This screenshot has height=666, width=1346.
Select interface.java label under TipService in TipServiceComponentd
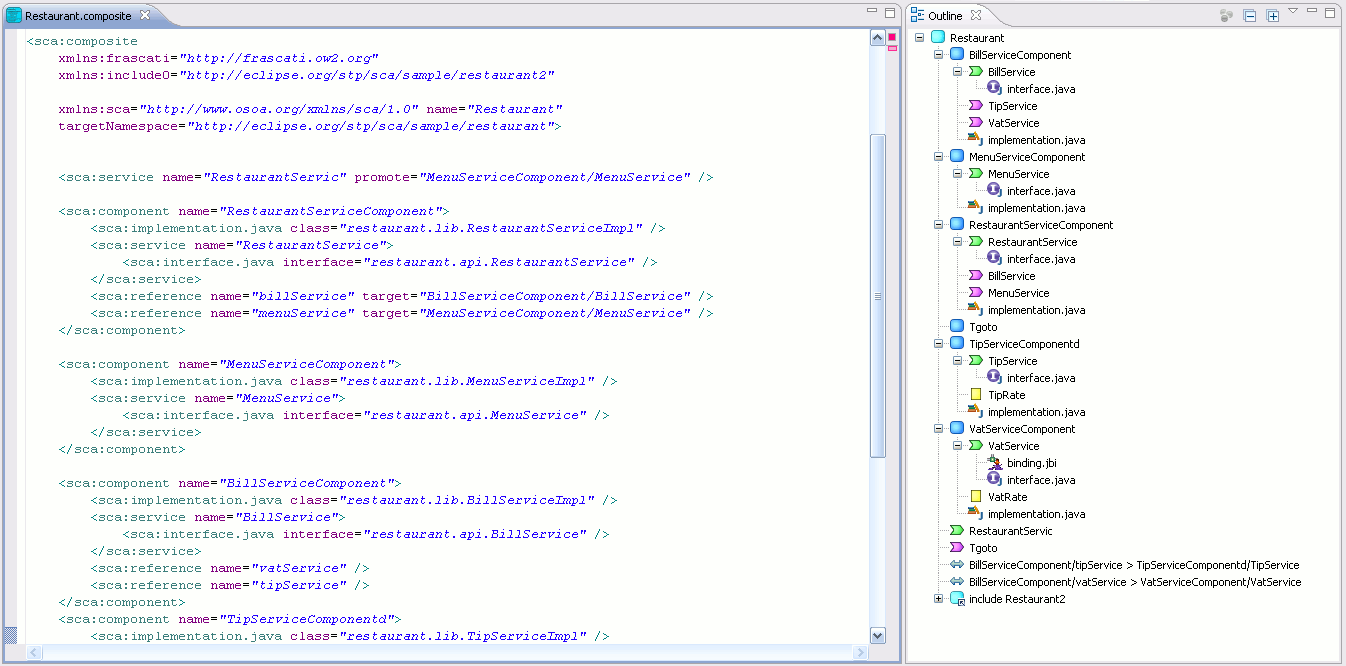[1041, 378]
